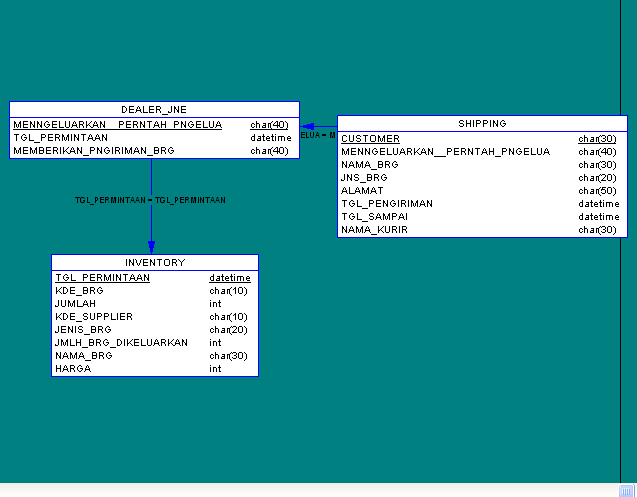Click MEMBERIKAN_PNGIRIMAN_BRG column in DEALER_JNE

[94, 151]
